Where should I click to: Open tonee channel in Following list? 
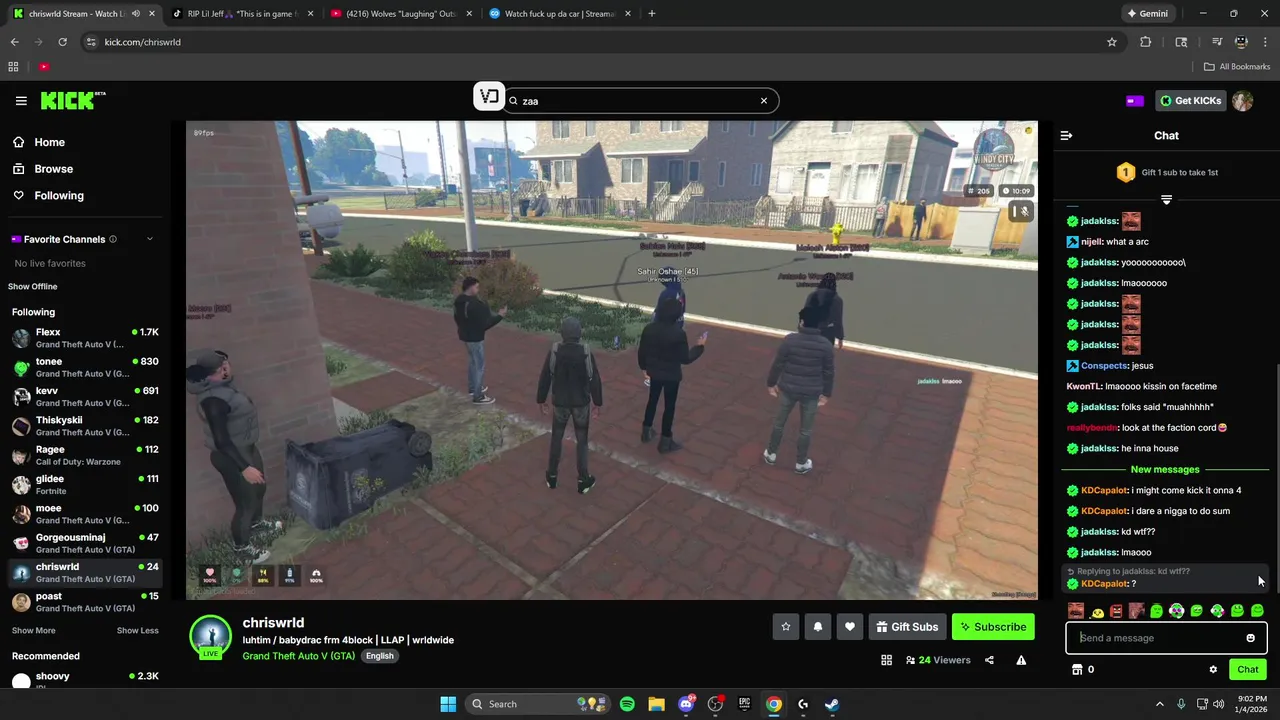pyautogui.click(x=84, y=367)
